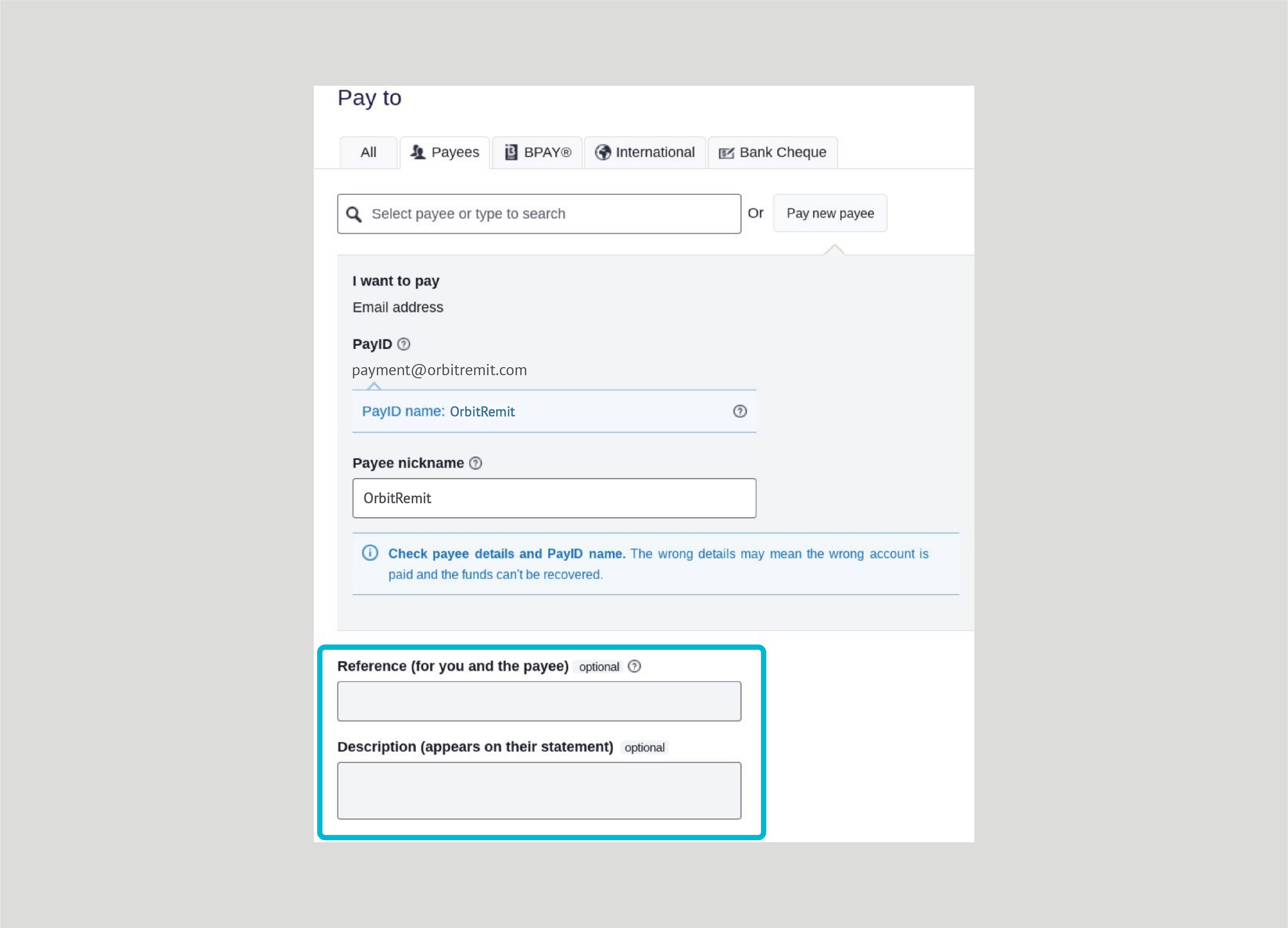Focus the Payee nickname input field
This screenshot has height=928, width=1288.
554,498
